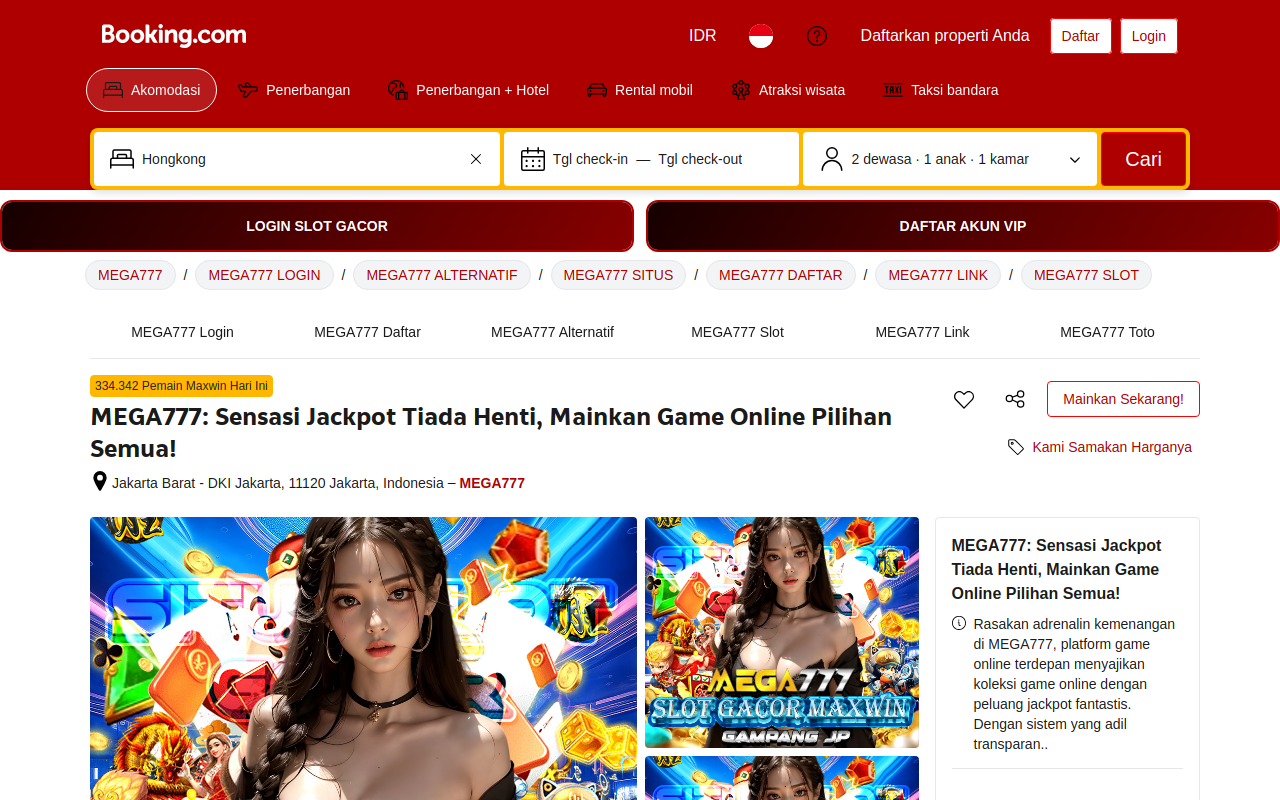Click the 334.342 Pemain Maxwin Hari Ini badge
Image resolution: width=1280 pixels, height=800 pixels.
click(x=181, y=386)
